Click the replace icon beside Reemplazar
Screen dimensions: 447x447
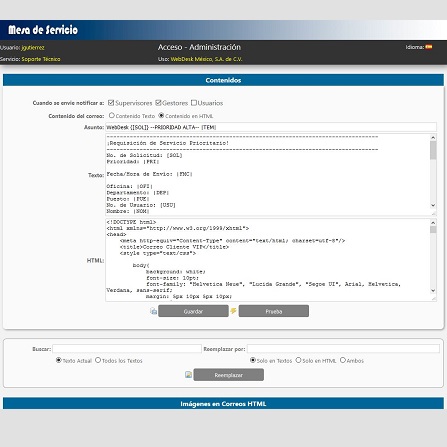pos(188,375)
